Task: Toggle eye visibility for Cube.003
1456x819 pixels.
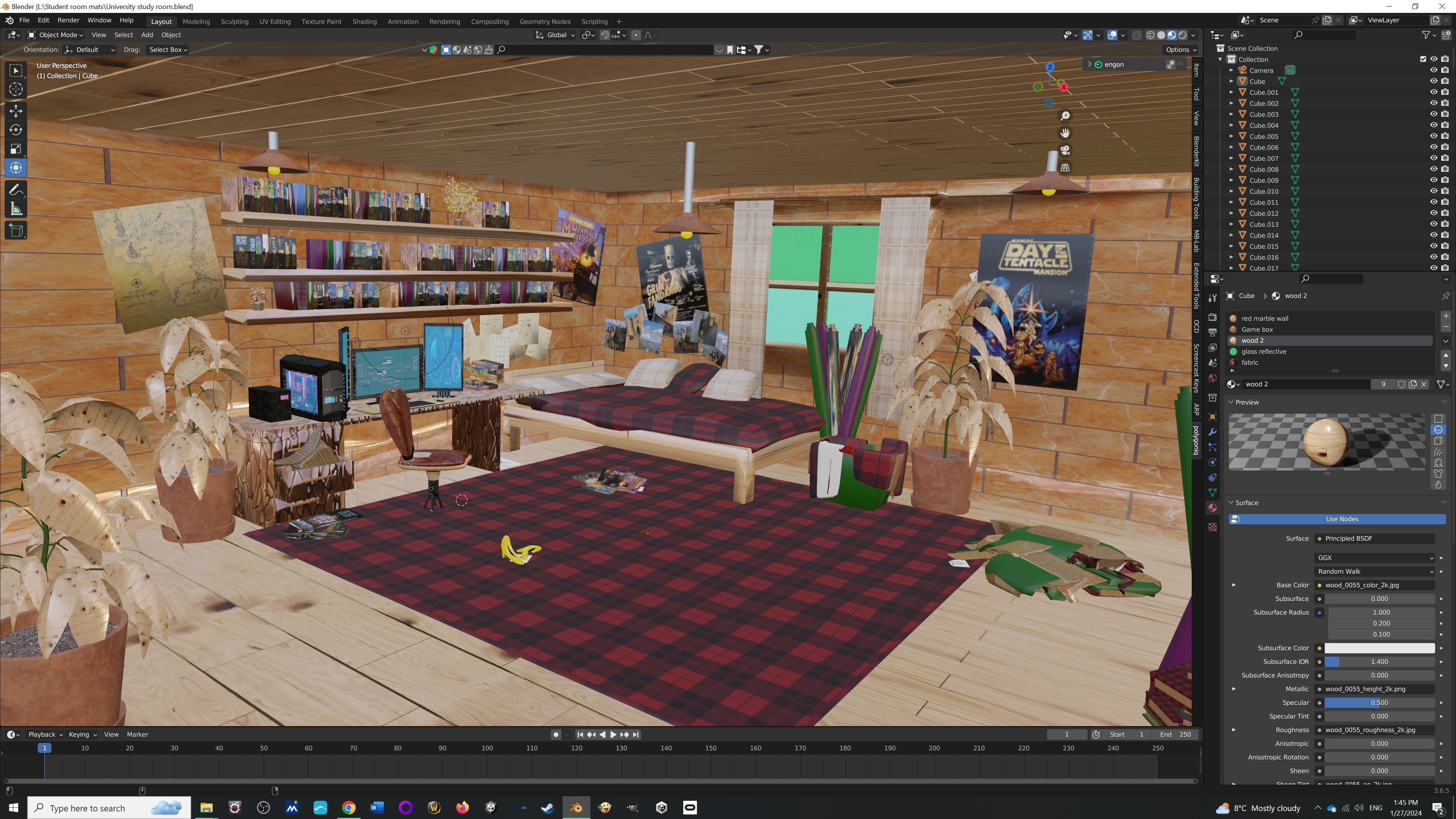Action: 1434,114
